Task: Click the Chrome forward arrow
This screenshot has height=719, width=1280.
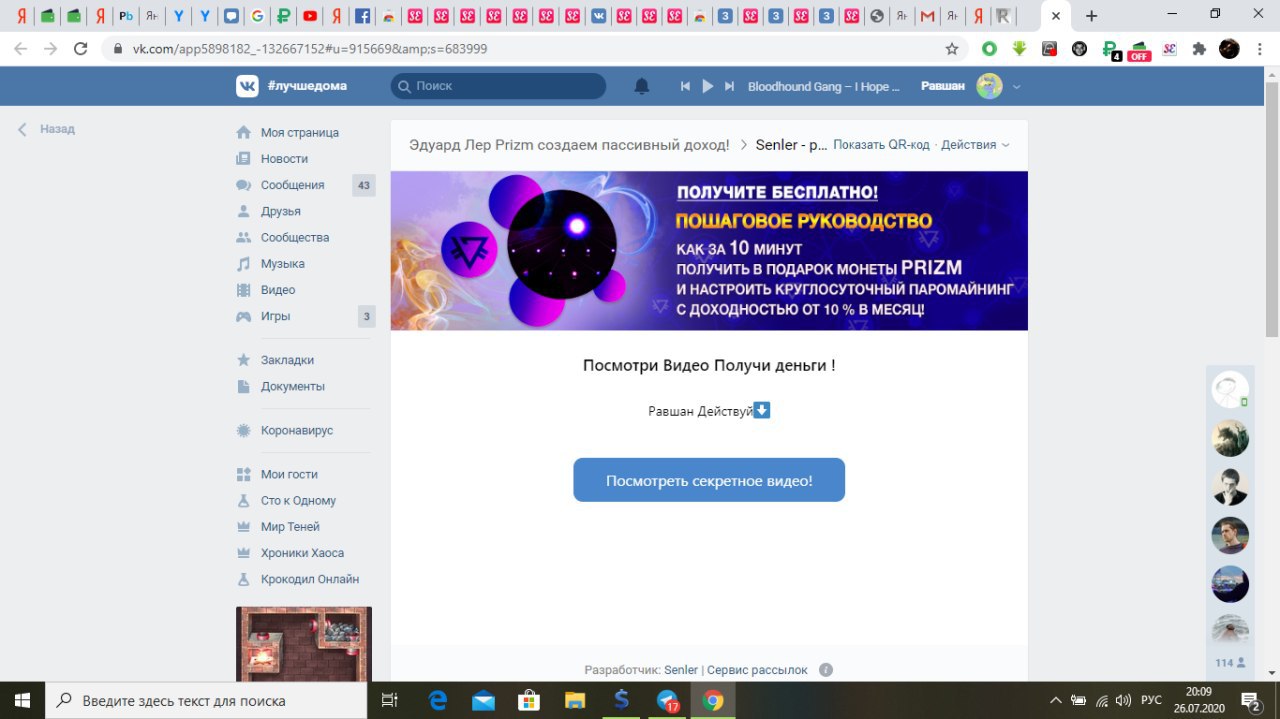Action: (x=51, y=48)
